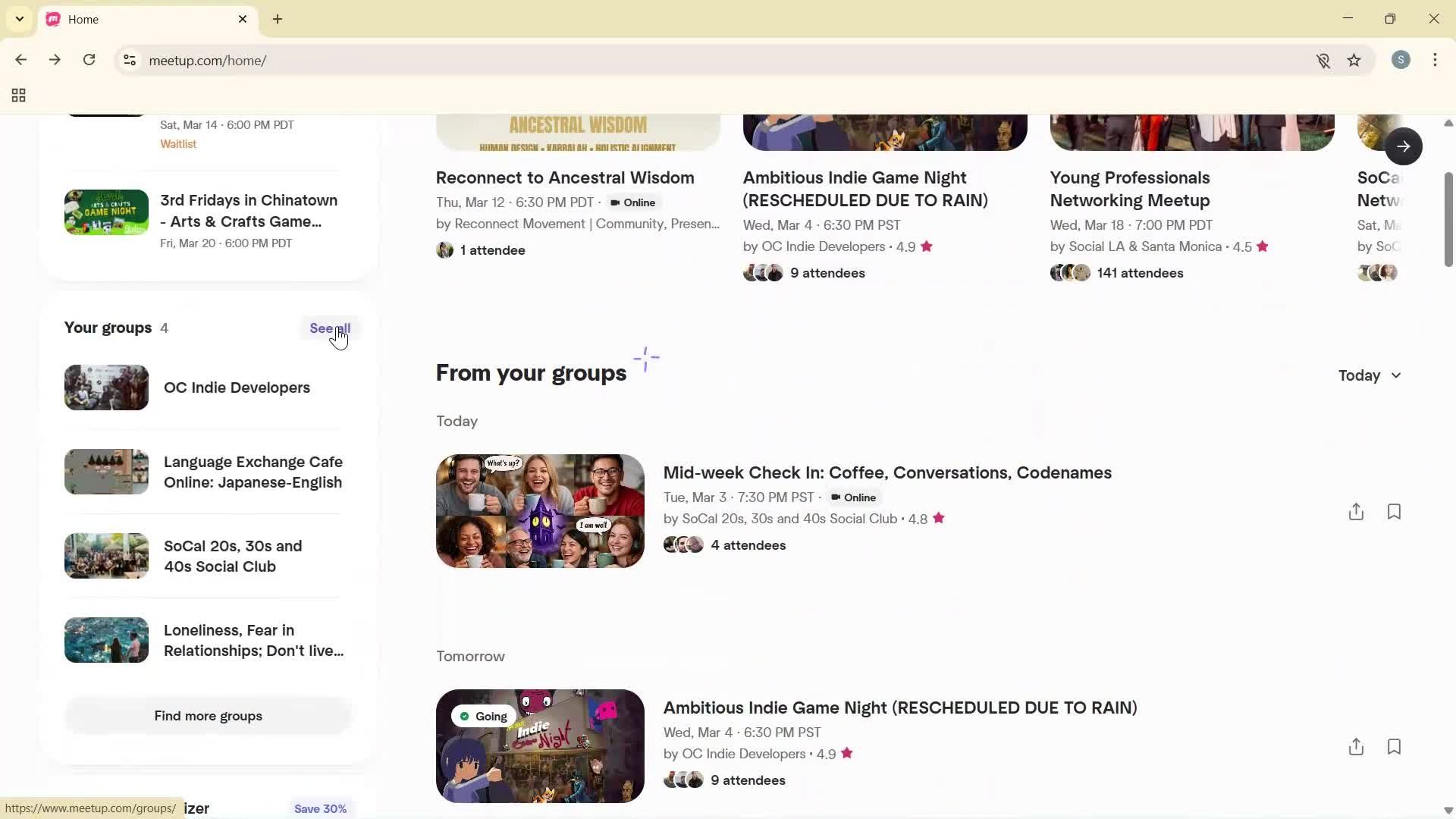This screenshot has height=819, width=1456.
Task: Open the SoCal 20s, 30s and 40s Social Club thumbnail
Action: (x=106, y=556)
